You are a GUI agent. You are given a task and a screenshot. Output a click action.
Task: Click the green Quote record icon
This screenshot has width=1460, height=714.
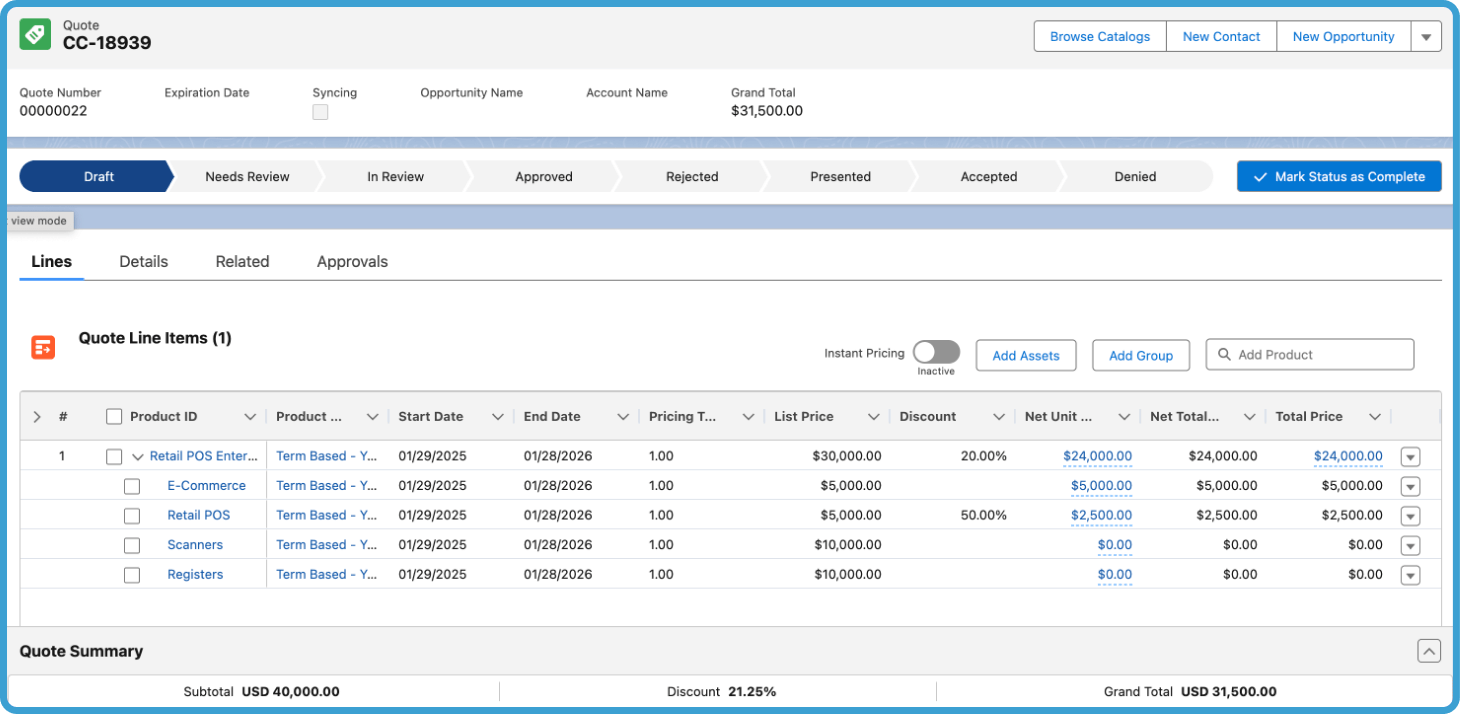click(34, 33)
